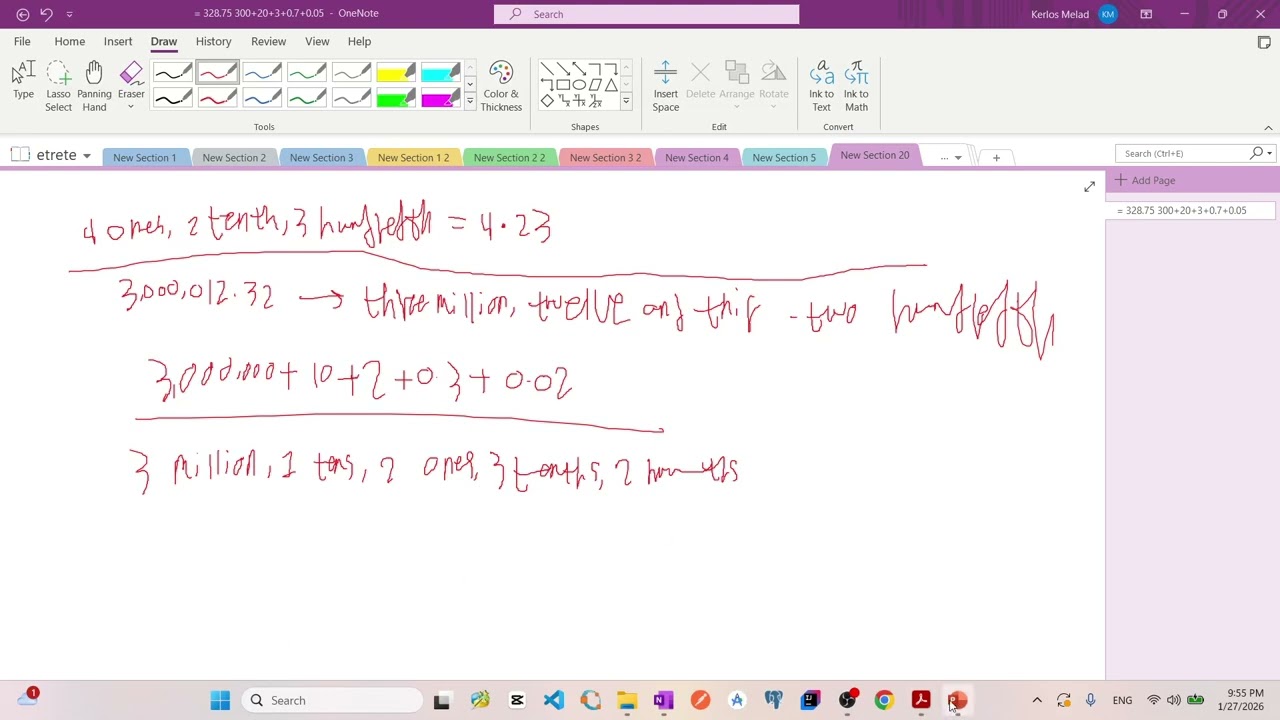1280x720 pixels.
Task: Convert handwriting with Ink to Text
Action: coord(821,85)
